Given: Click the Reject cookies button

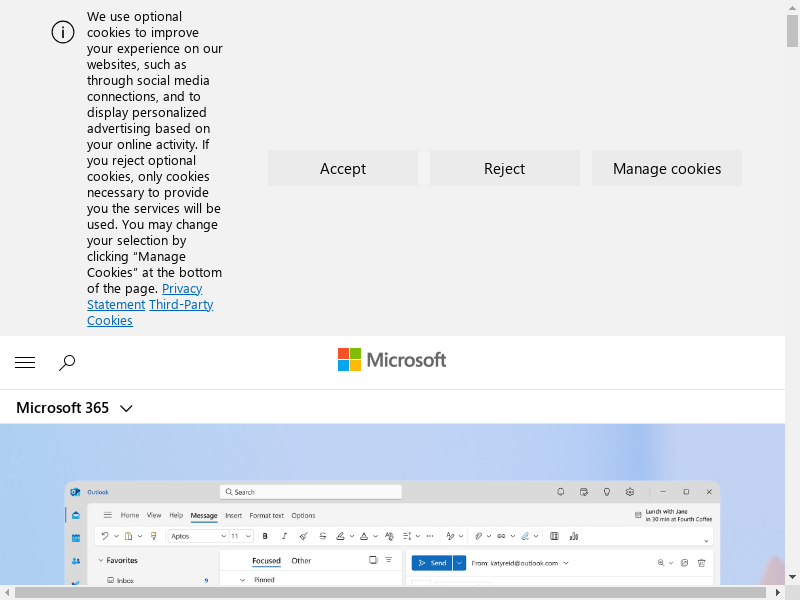Looking at the screenshot, I should pyautogui.click(x=505, y=168).
